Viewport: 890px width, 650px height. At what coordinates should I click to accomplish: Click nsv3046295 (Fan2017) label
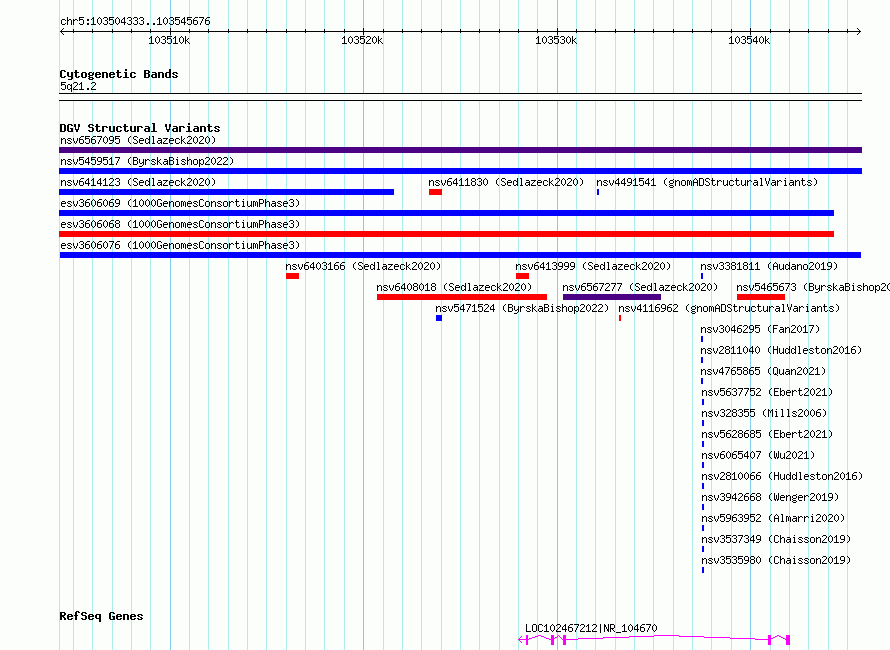click(760, 329)
